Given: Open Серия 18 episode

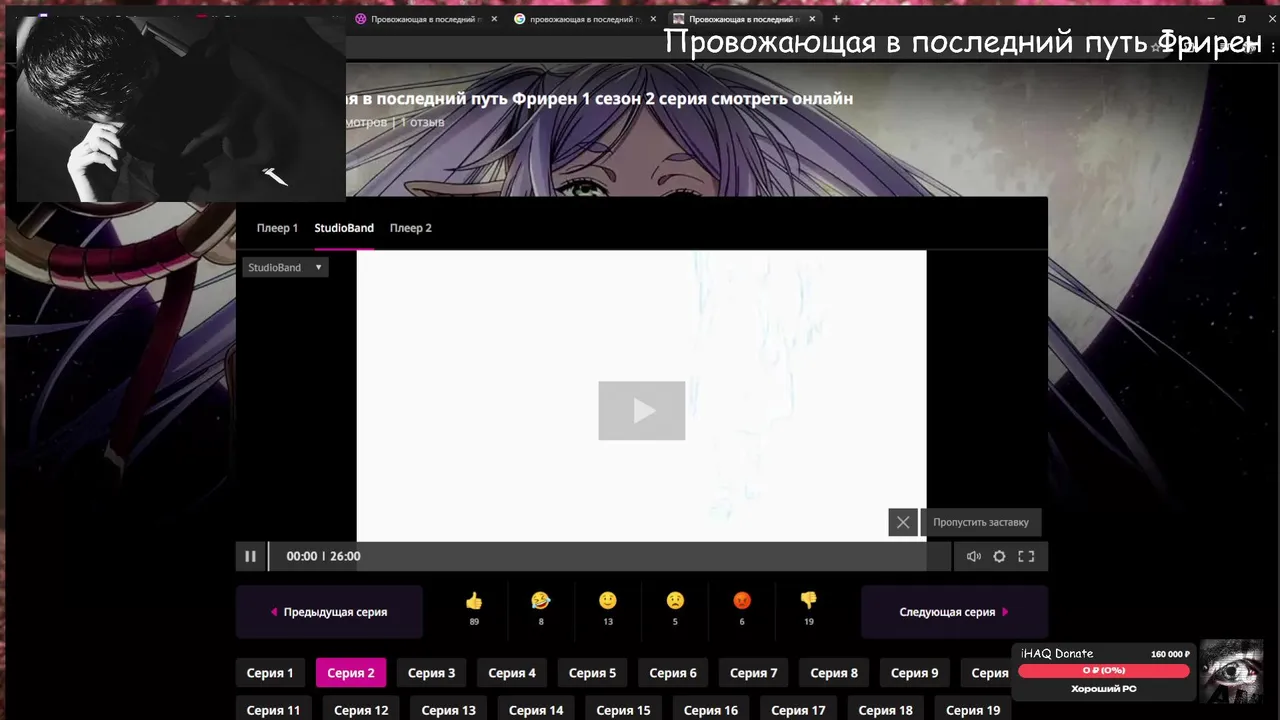Looking at the screenshot, I should [885, 710].
